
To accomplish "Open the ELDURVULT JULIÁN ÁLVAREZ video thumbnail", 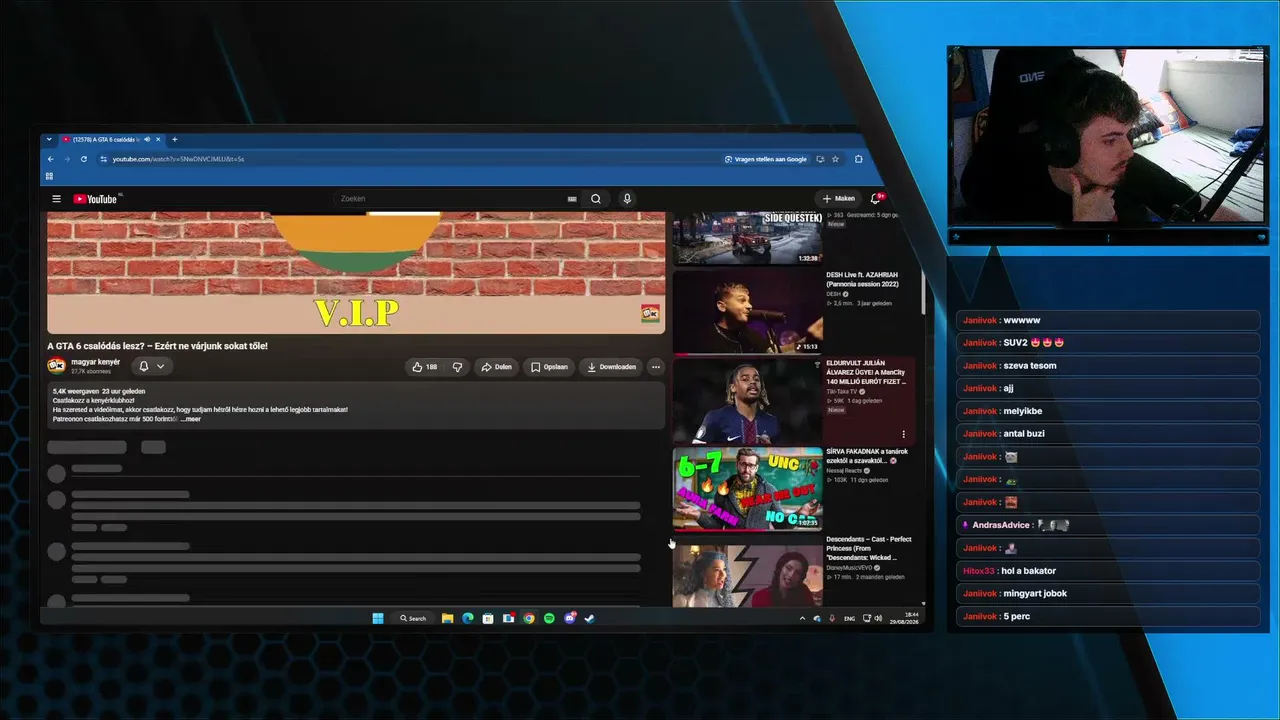I will pyautogui.click(x=747, y=400).
